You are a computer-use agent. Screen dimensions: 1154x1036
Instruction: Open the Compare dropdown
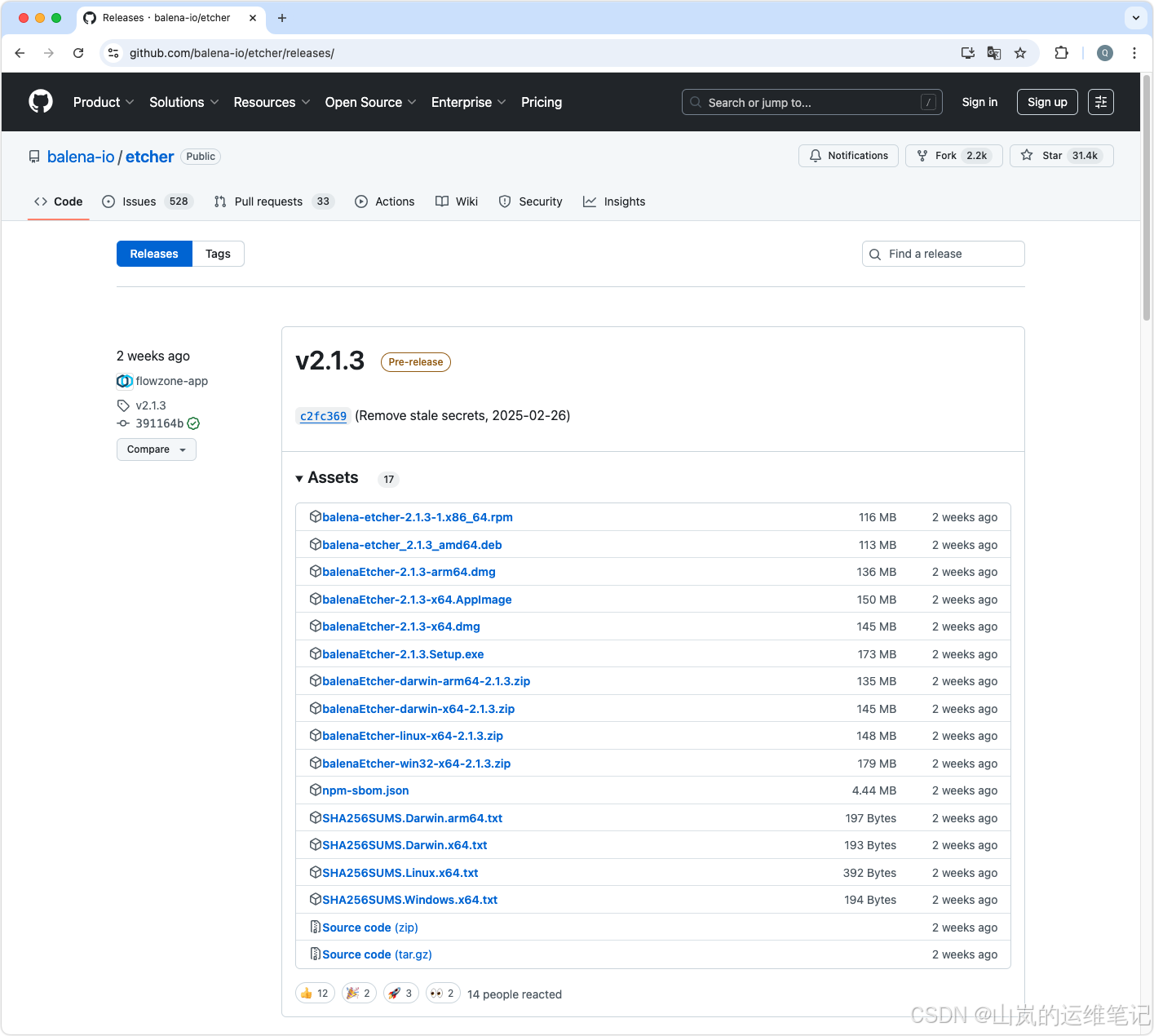point(157,449)
